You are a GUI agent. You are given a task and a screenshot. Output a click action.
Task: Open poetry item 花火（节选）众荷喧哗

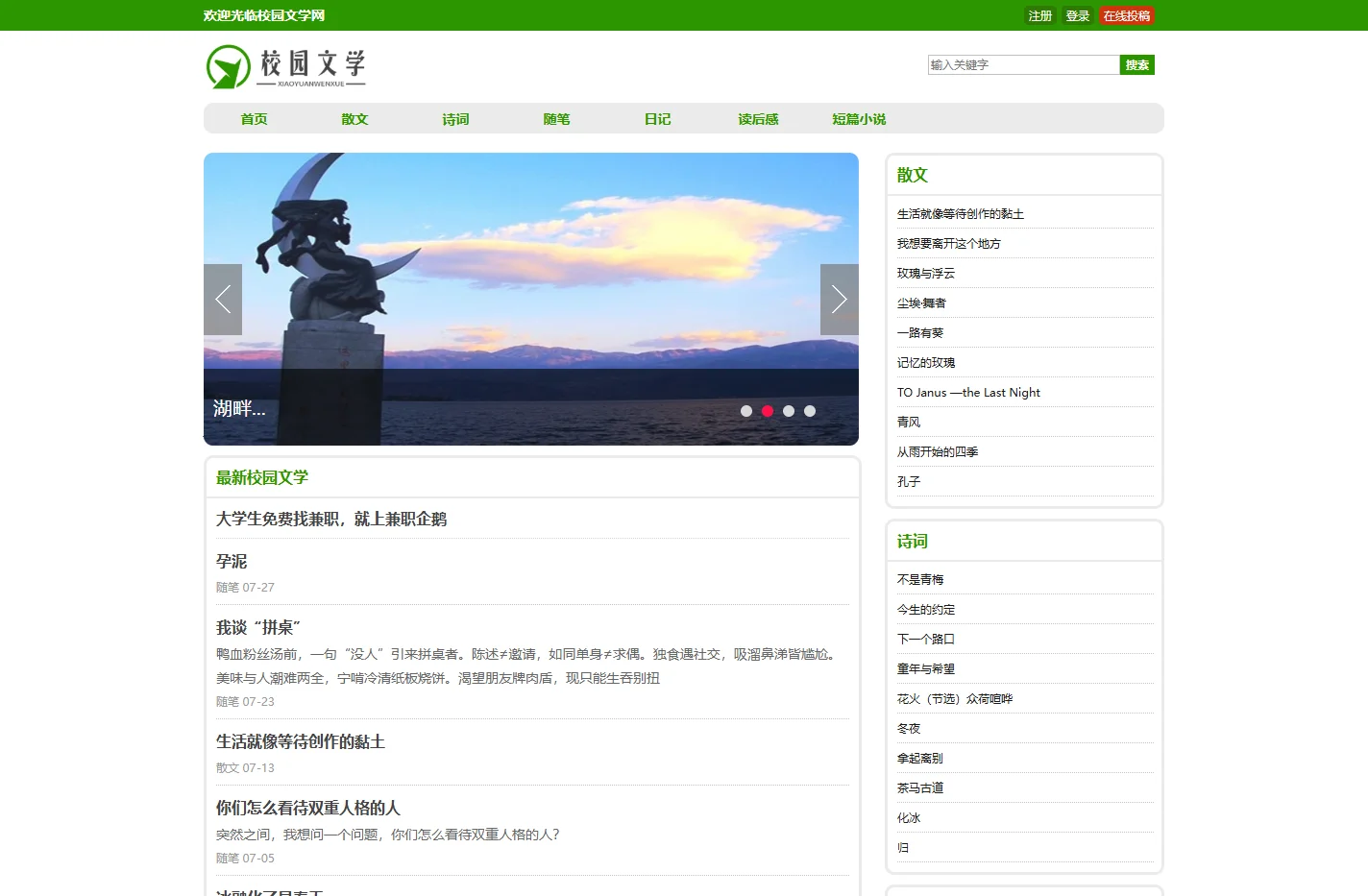(955, 699)
